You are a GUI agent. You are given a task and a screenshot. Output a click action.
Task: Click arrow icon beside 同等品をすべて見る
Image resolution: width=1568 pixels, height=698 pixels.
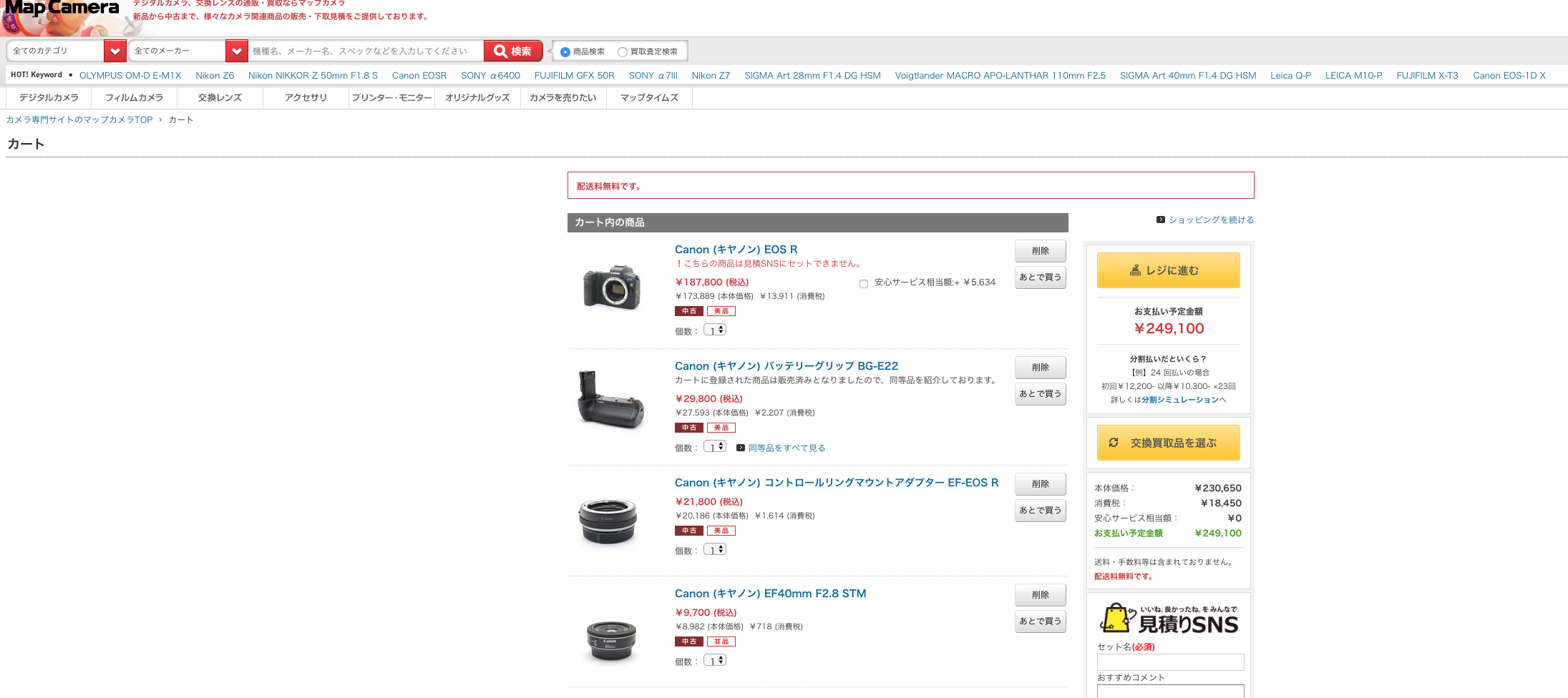tap(741, 448)
